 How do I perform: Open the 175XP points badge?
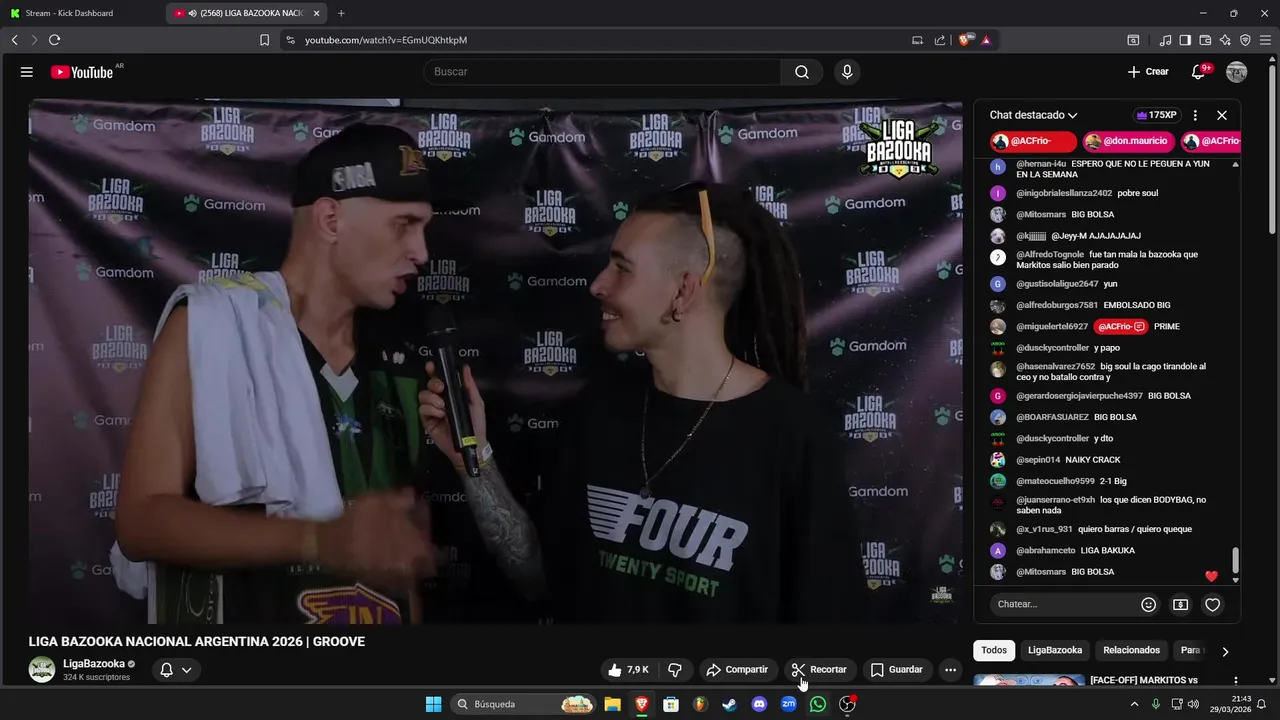1157,115
